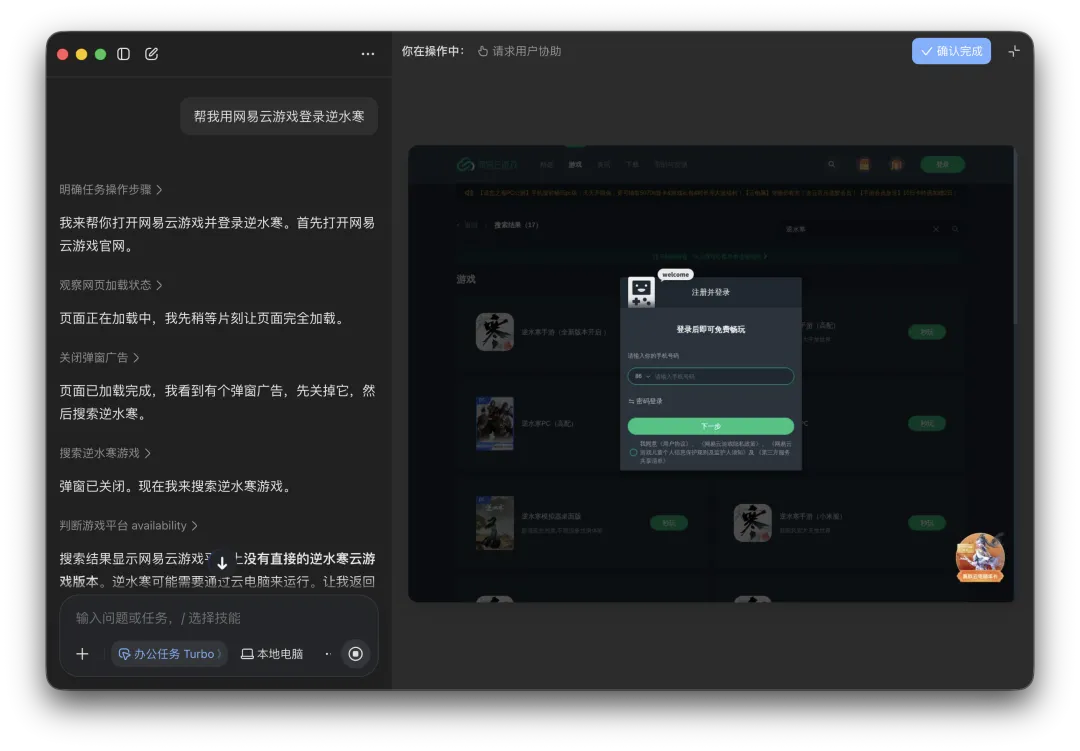
Task: Click the game console mascot icon
Action: tap(641, 292)
